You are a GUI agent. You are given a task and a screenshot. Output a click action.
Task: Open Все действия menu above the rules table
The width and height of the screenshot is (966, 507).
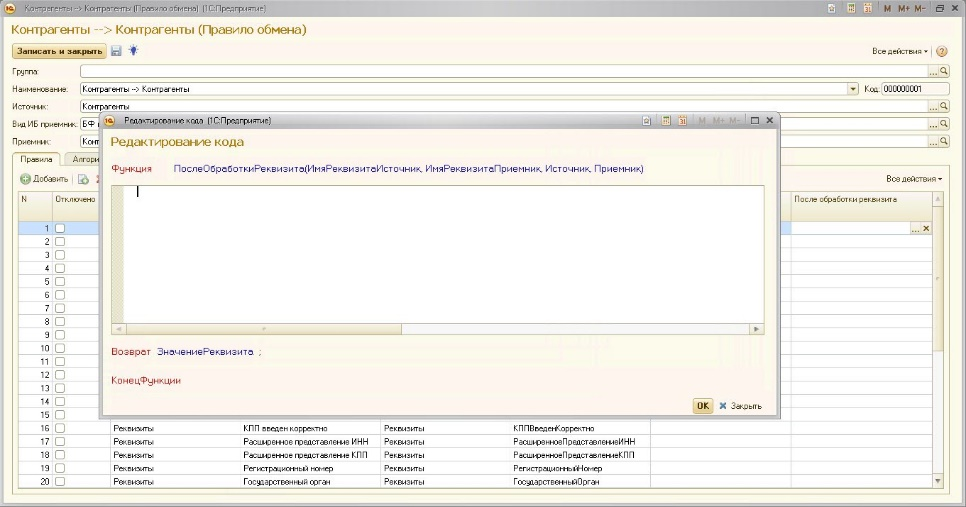click(x=913, y=179)
